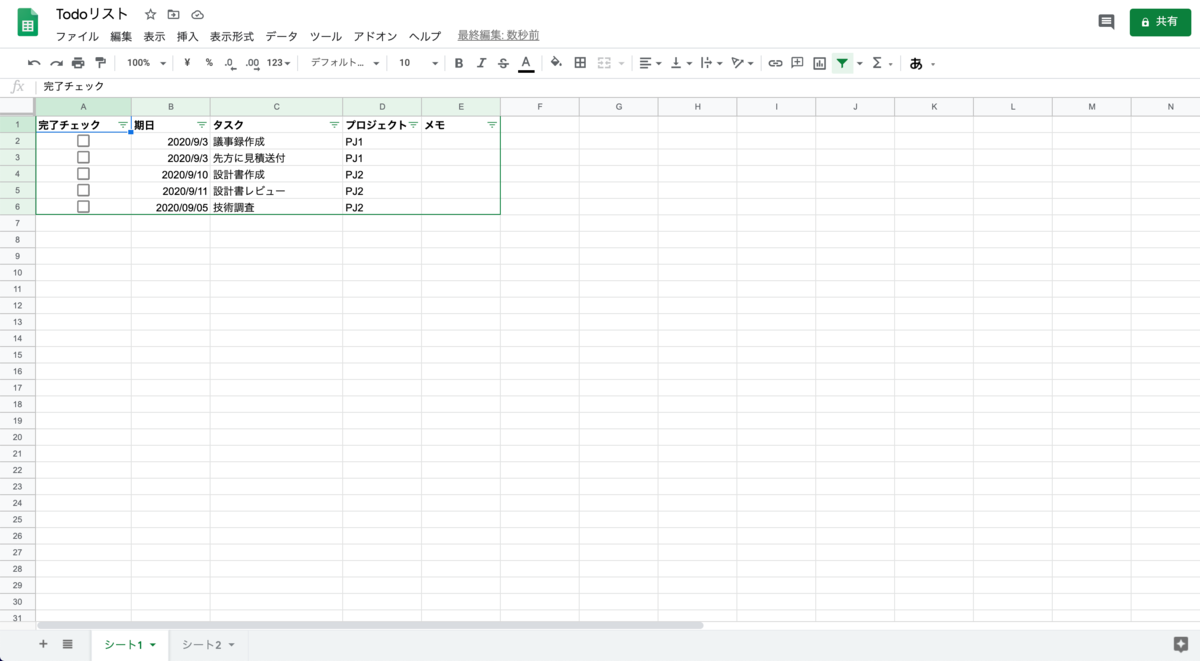Open the cell borders tool
This screenshot has height=661, width=1200.
(580, 63)
